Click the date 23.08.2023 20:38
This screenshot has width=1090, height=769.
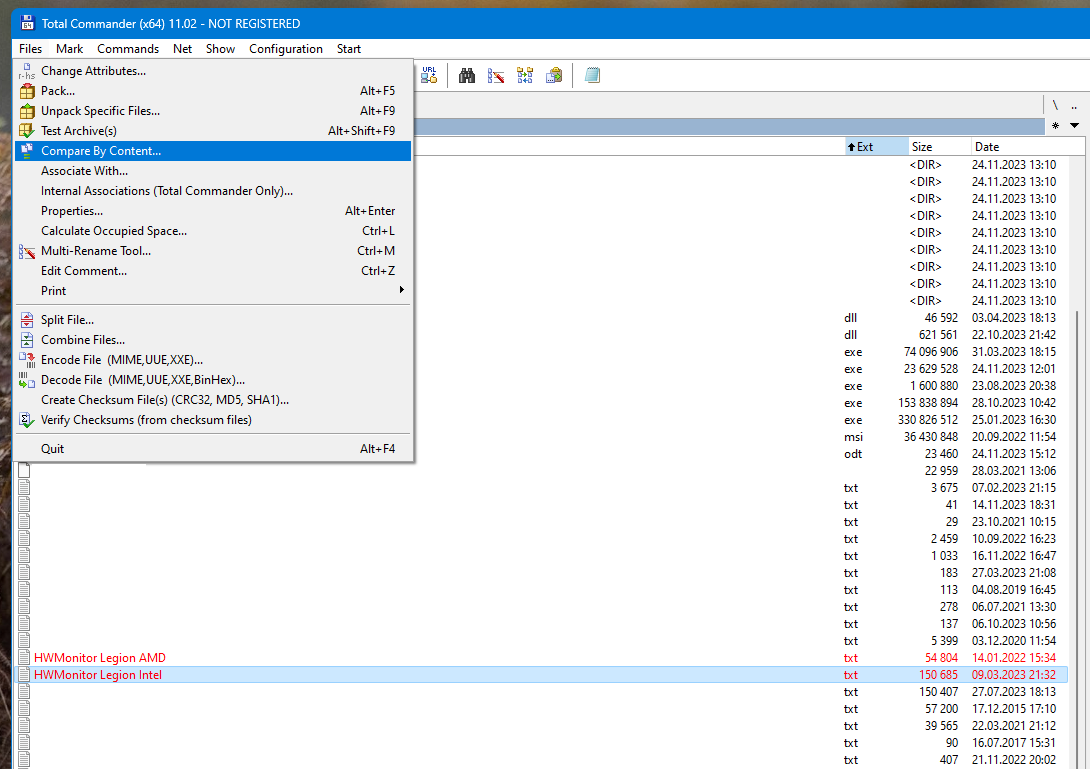pos(1014,386)
